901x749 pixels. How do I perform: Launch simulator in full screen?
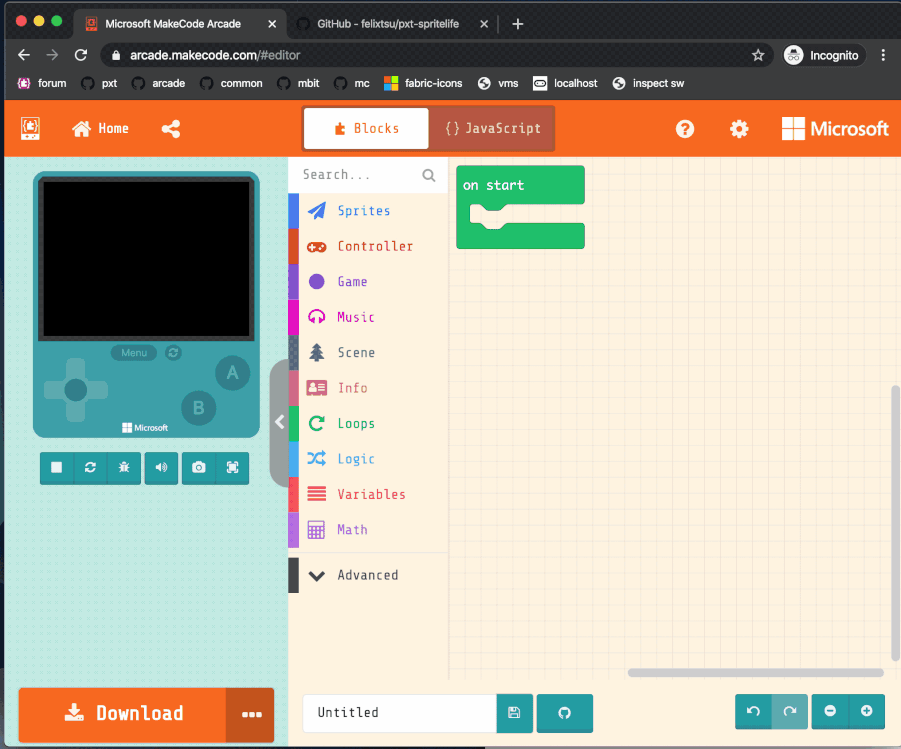[x=233, y=467]
